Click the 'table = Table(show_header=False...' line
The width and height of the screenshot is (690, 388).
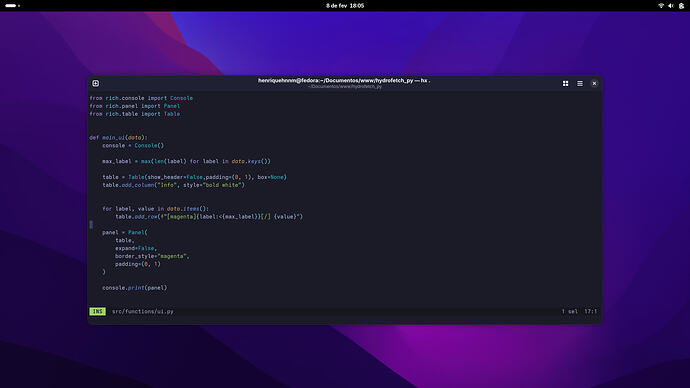point(195,177)
